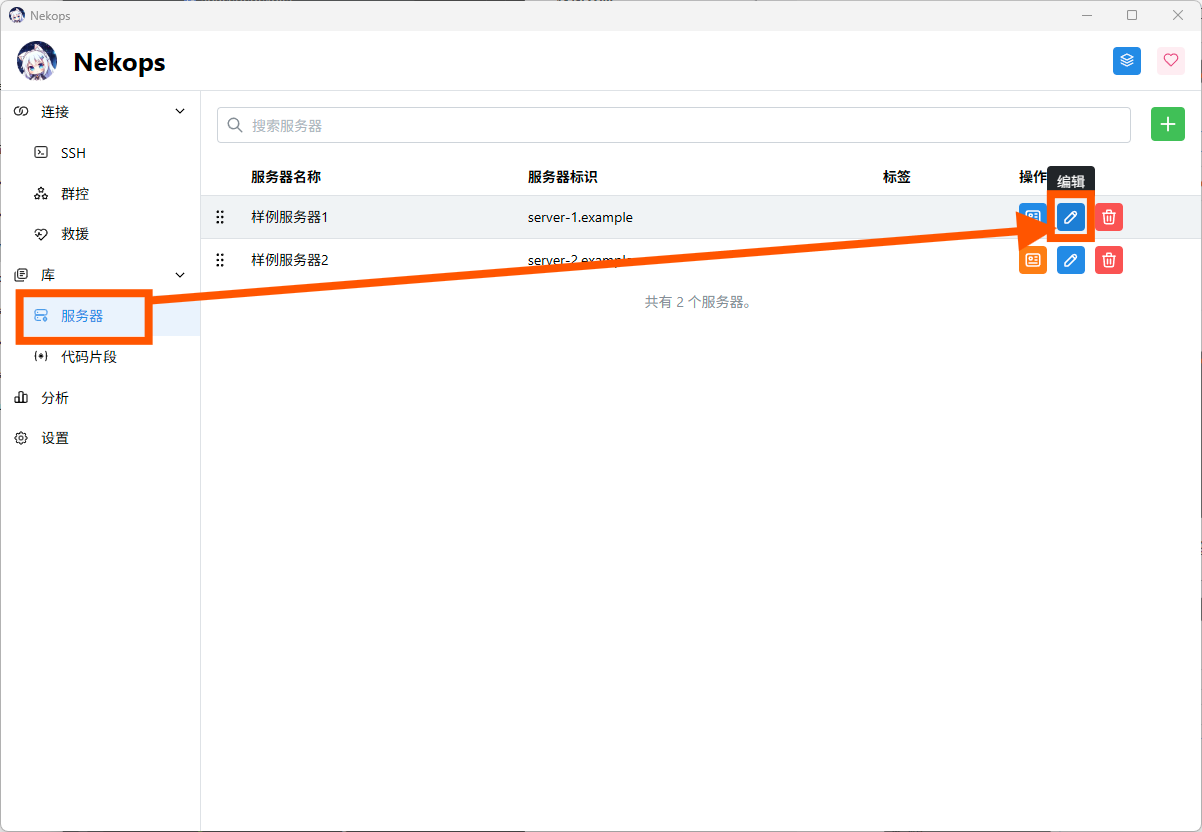The width and height of the screenshot is (1202, 832).
Task: Grab the drag handle of 样例服务器2
Action: point(220,260)
